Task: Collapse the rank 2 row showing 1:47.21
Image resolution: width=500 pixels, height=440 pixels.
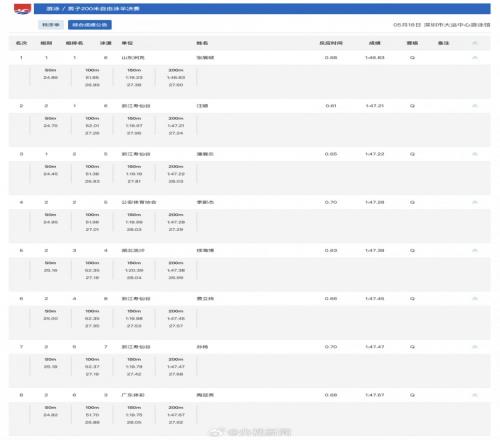Action: (475, 106)
